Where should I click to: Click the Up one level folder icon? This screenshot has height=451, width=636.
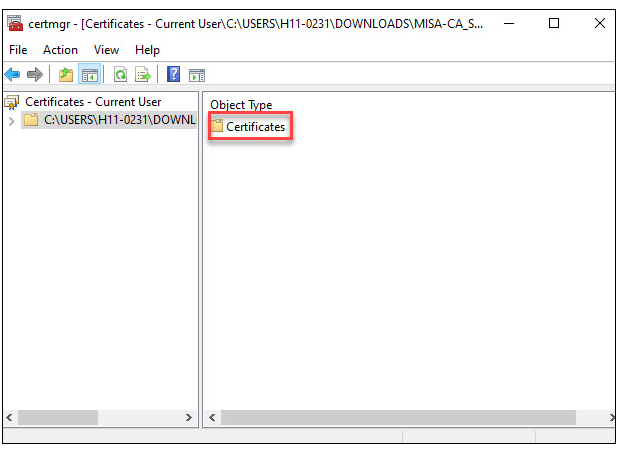point(66,75)
